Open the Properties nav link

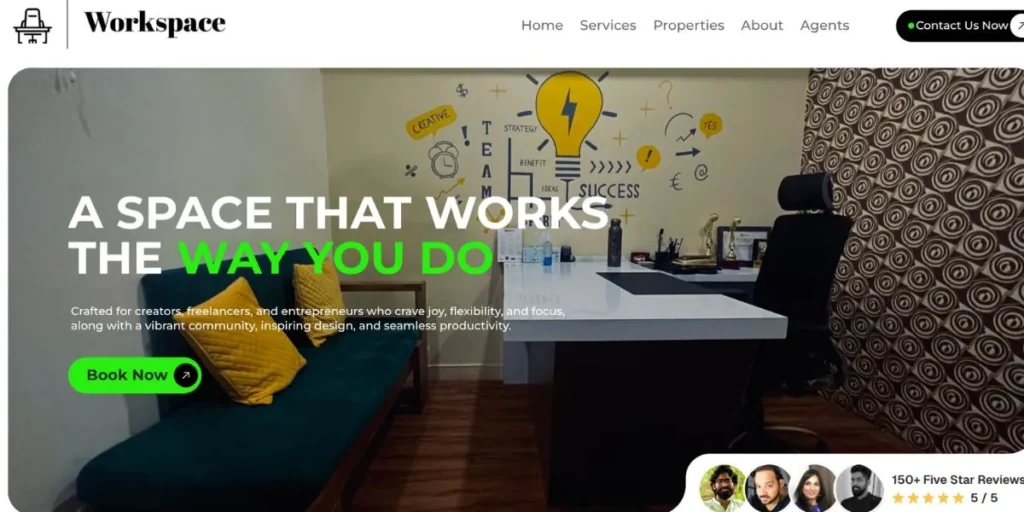click(688, 25)
